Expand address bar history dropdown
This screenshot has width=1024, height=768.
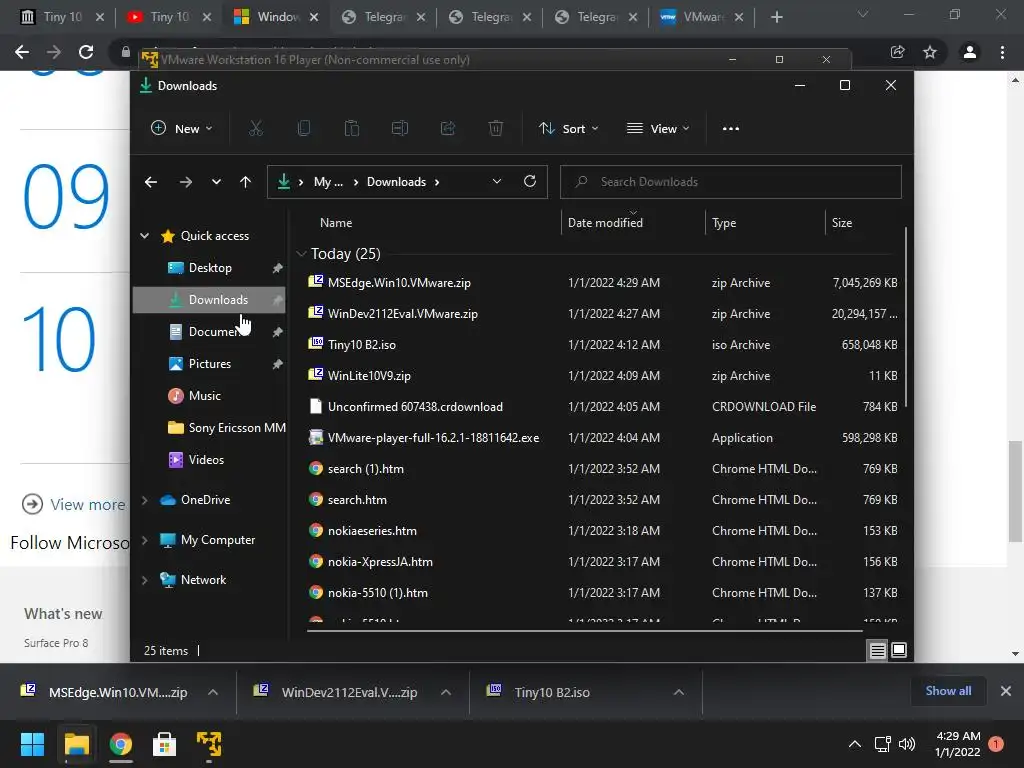pyautogui.click(x=497, y=182)
